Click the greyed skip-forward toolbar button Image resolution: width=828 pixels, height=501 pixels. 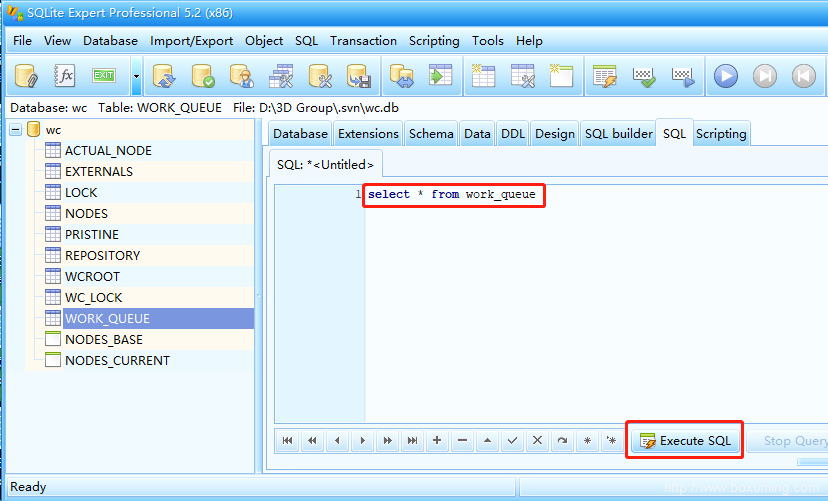(765, 76)
